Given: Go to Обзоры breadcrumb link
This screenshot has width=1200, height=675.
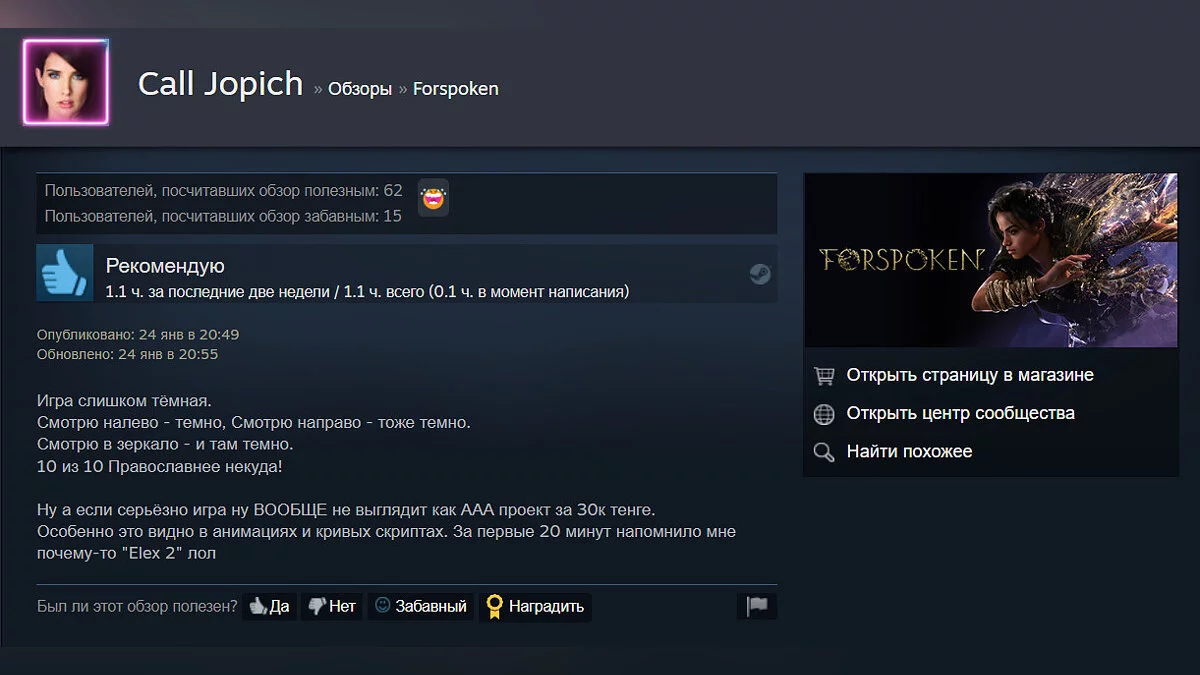Looking at the screenshot, I should [x=360, y=89].
